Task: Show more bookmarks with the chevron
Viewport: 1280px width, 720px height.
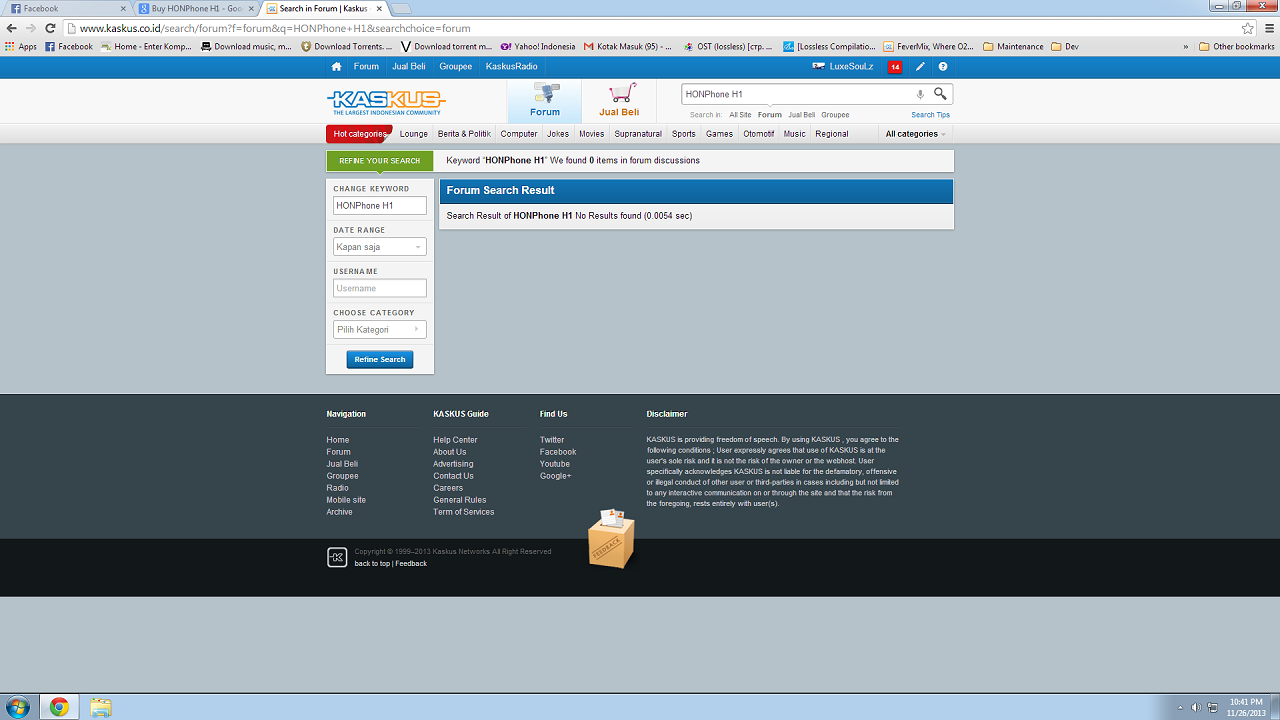Action: coord(1186,46)
